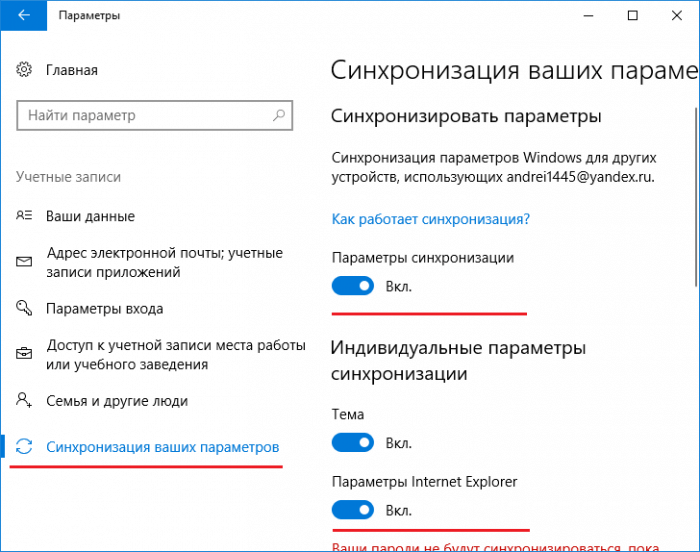Click the magnifier icon in search box
Viewport: 700px width, 552px height.
click(x=279, y=115)
